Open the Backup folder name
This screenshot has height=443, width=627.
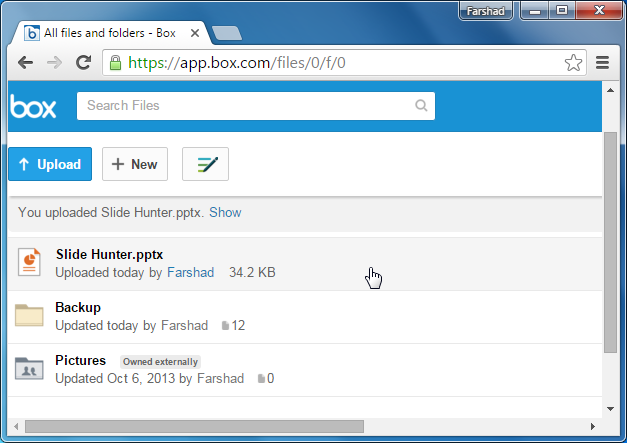tap(78, 308)
